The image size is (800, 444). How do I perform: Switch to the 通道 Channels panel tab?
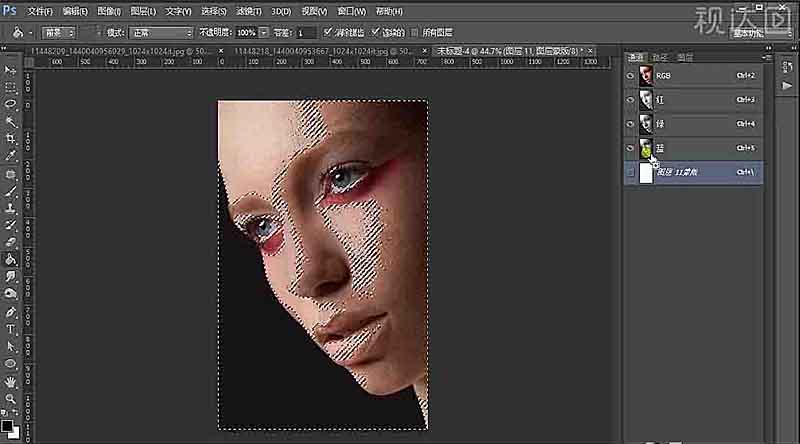(x=636, y=57)
